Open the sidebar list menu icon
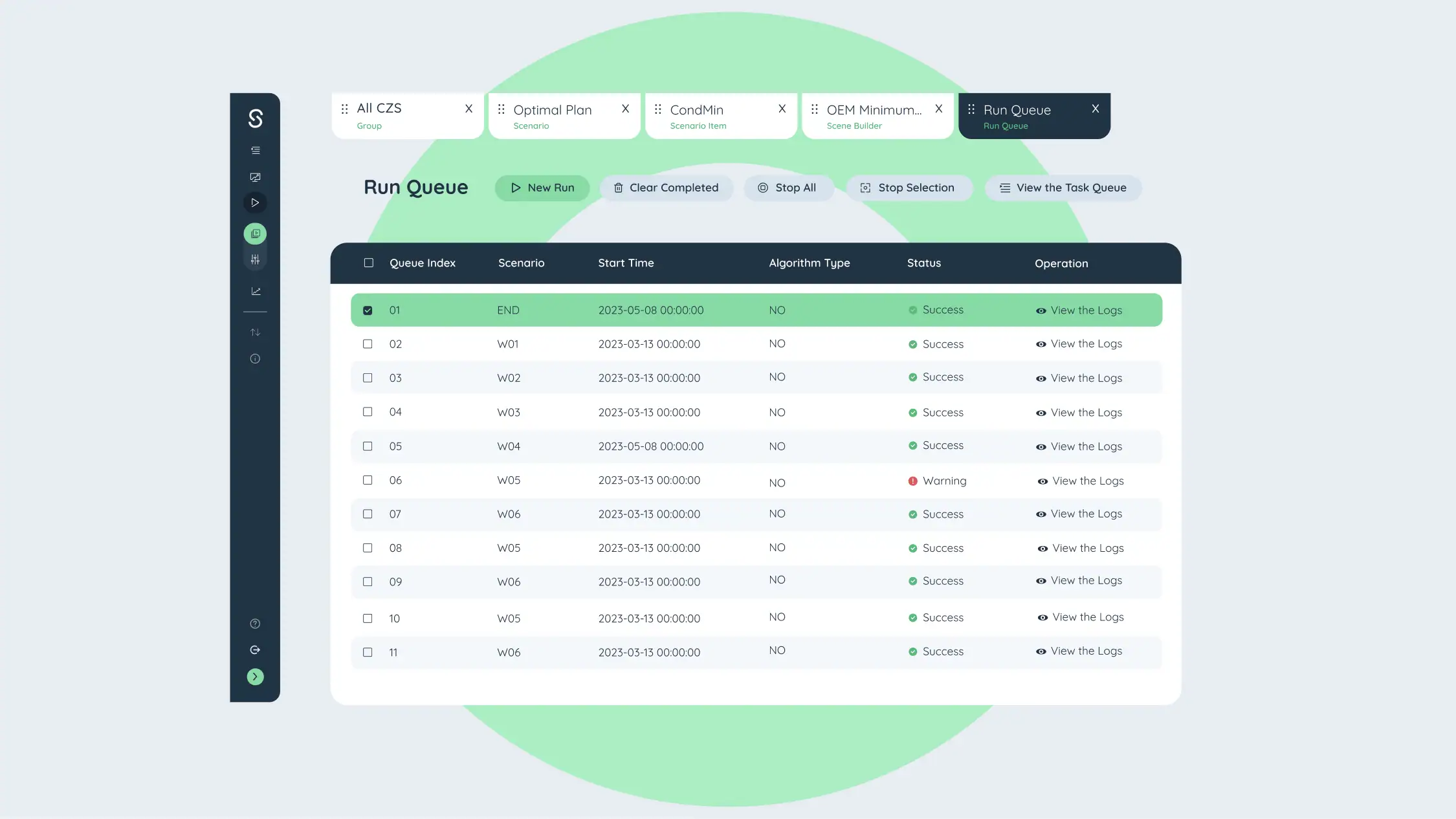This screenshot has height=819, width=1456. pos(255,150)
